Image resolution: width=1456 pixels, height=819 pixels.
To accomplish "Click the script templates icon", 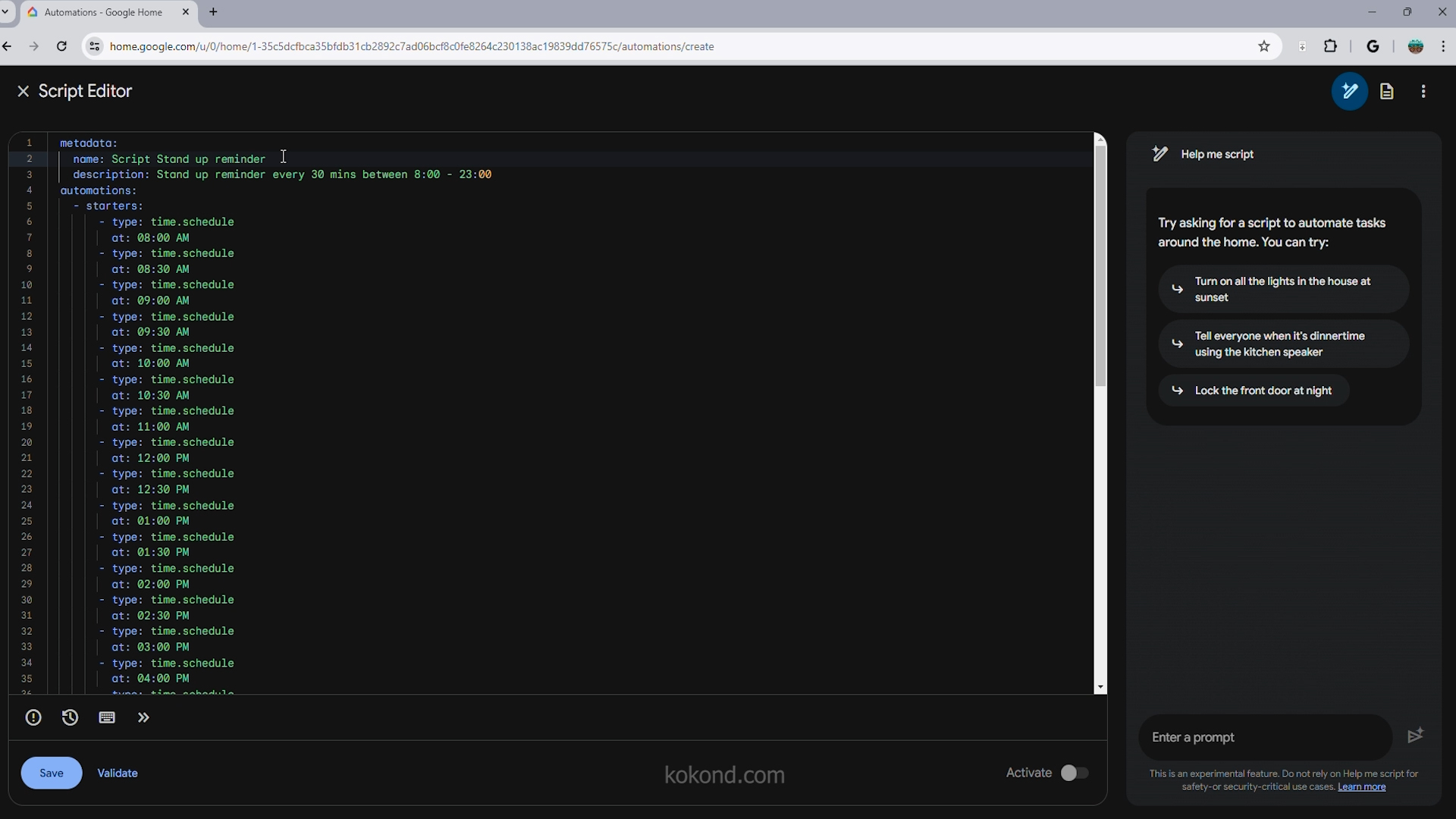I will [1388, 91].
